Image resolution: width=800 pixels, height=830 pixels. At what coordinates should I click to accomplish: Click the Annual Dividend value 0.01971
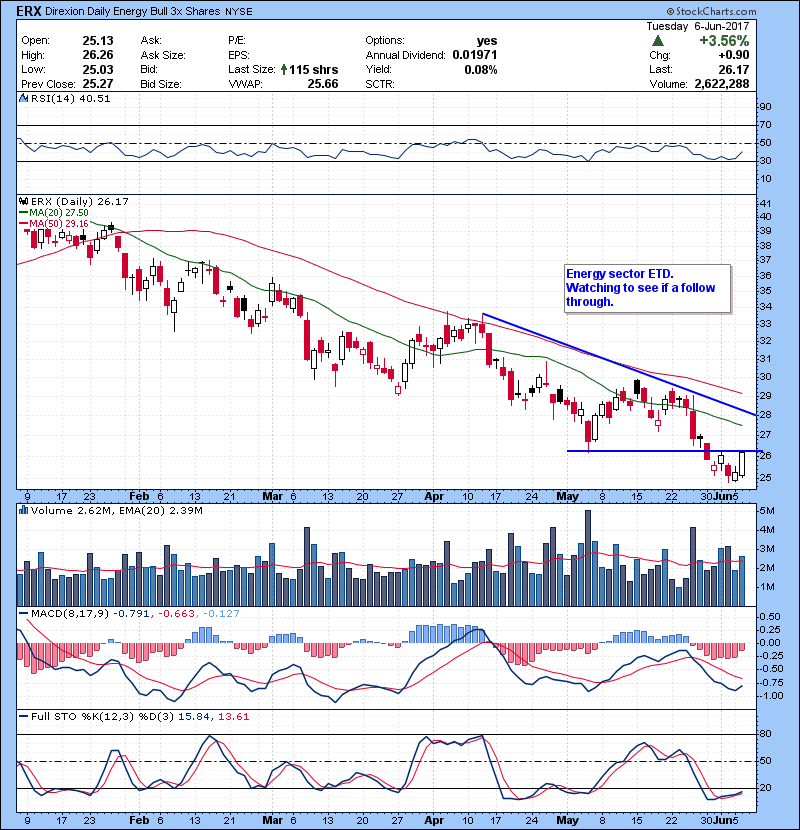475,55
